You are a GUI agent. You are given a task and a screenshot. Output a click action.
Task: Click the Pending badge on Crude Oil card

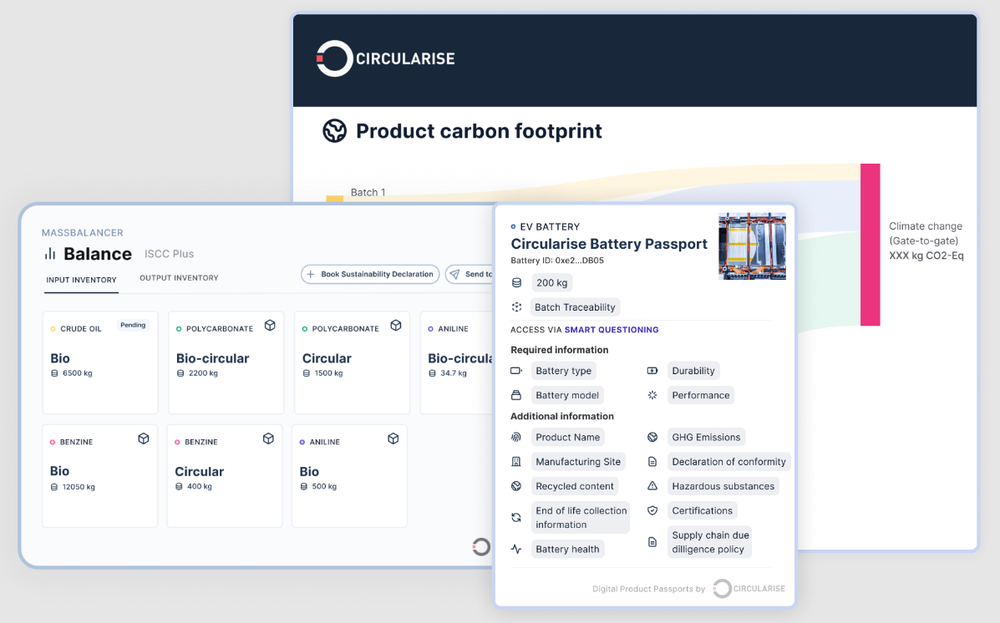pos(133,325)
